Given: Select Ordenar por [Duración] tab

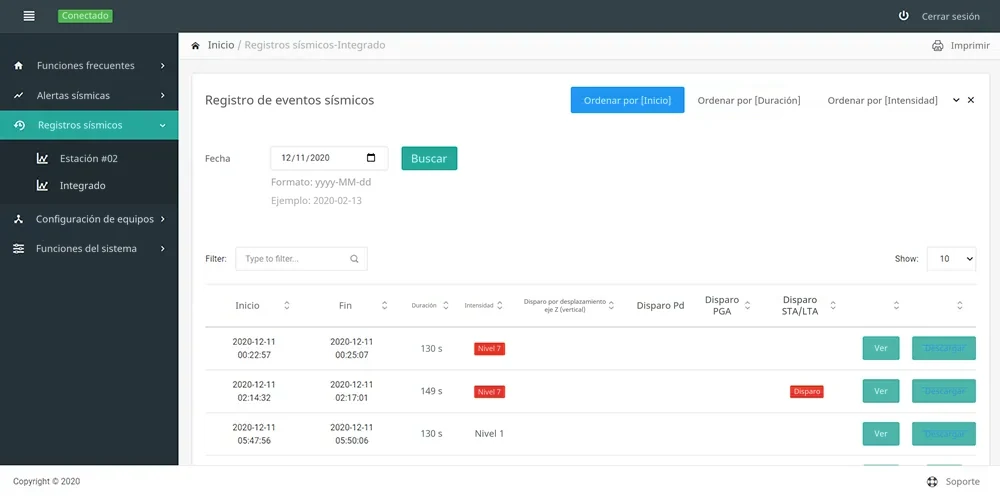Looking at the screenshot, I should tap(749, 100).
